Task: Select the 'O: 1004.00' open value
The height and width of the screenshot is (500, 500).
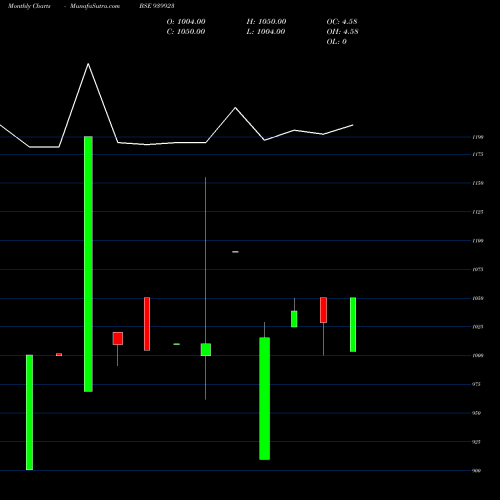Action: tap(186, 22)
